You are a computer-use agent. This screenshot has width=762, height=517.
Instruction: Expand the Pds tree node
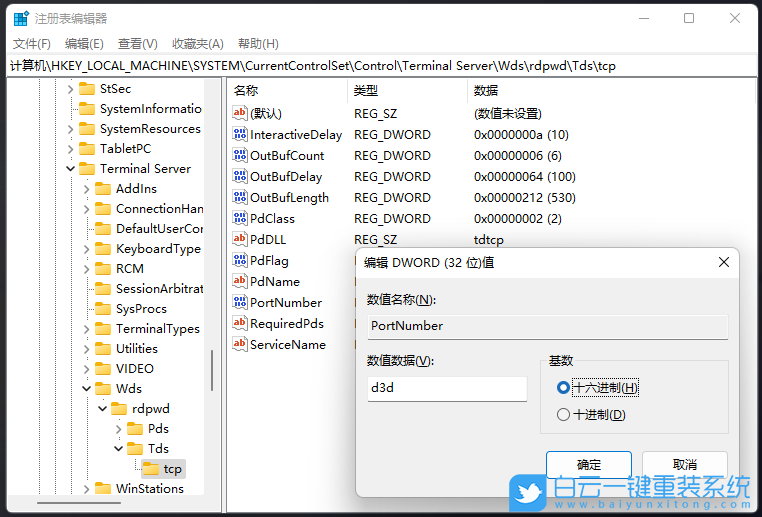(119, 429)
